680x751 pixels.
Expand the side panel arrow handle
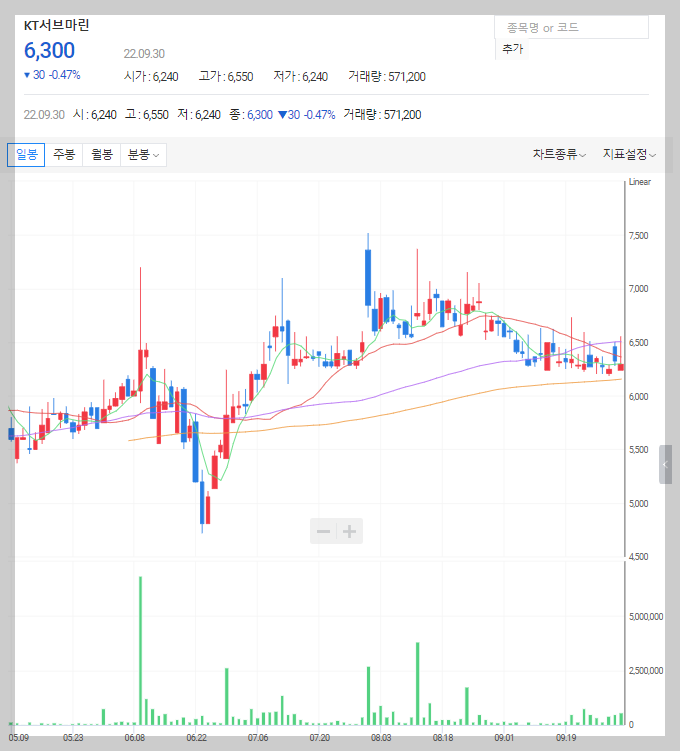665,464
